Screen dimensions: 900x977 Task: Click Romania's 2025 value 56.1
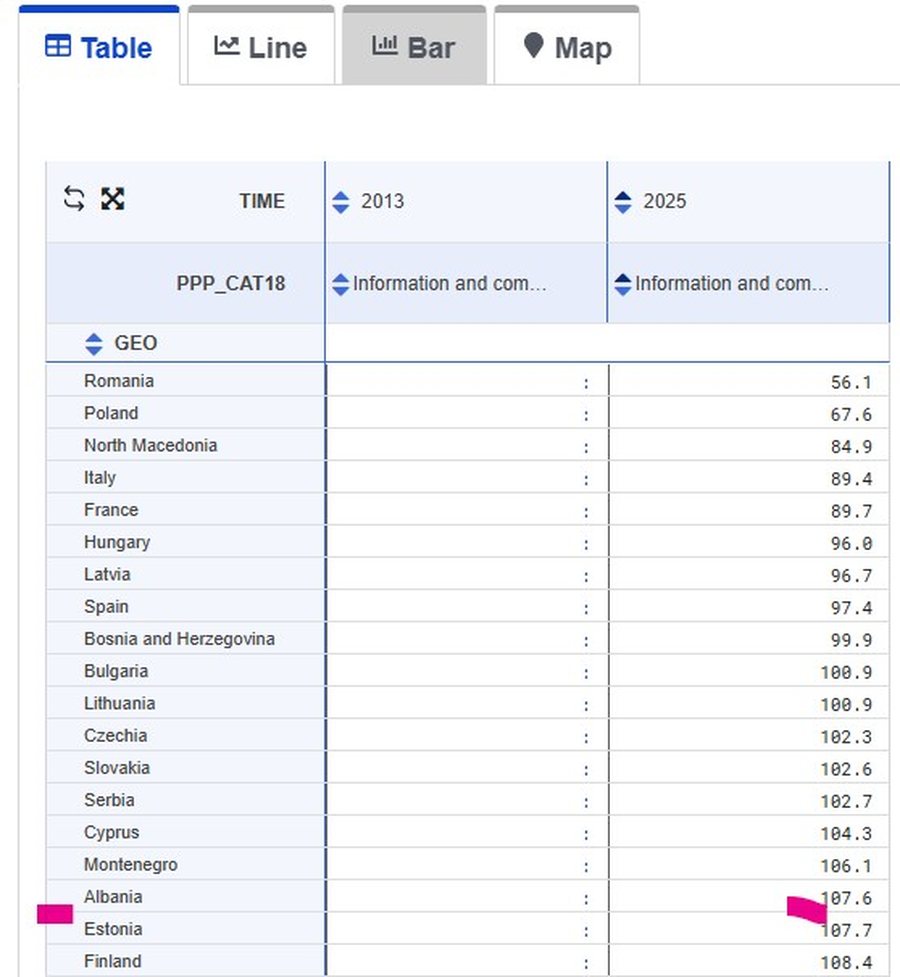tap(851, 383)
